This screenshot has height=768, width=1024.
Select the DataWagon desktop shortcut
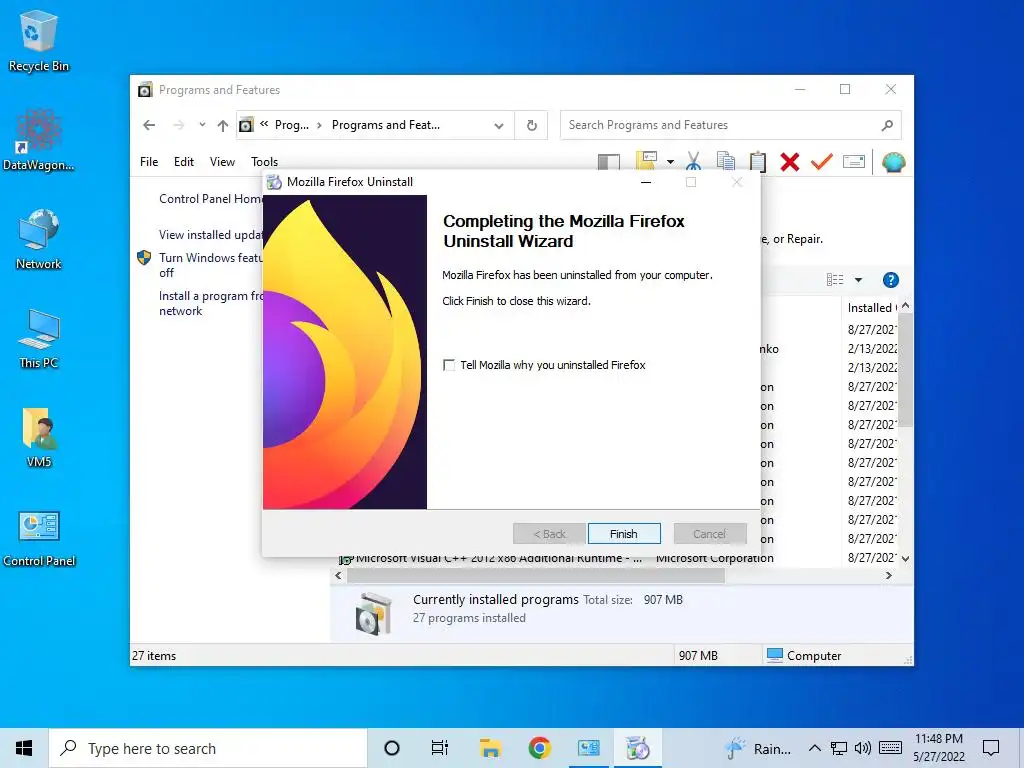[x=39, y=140]
